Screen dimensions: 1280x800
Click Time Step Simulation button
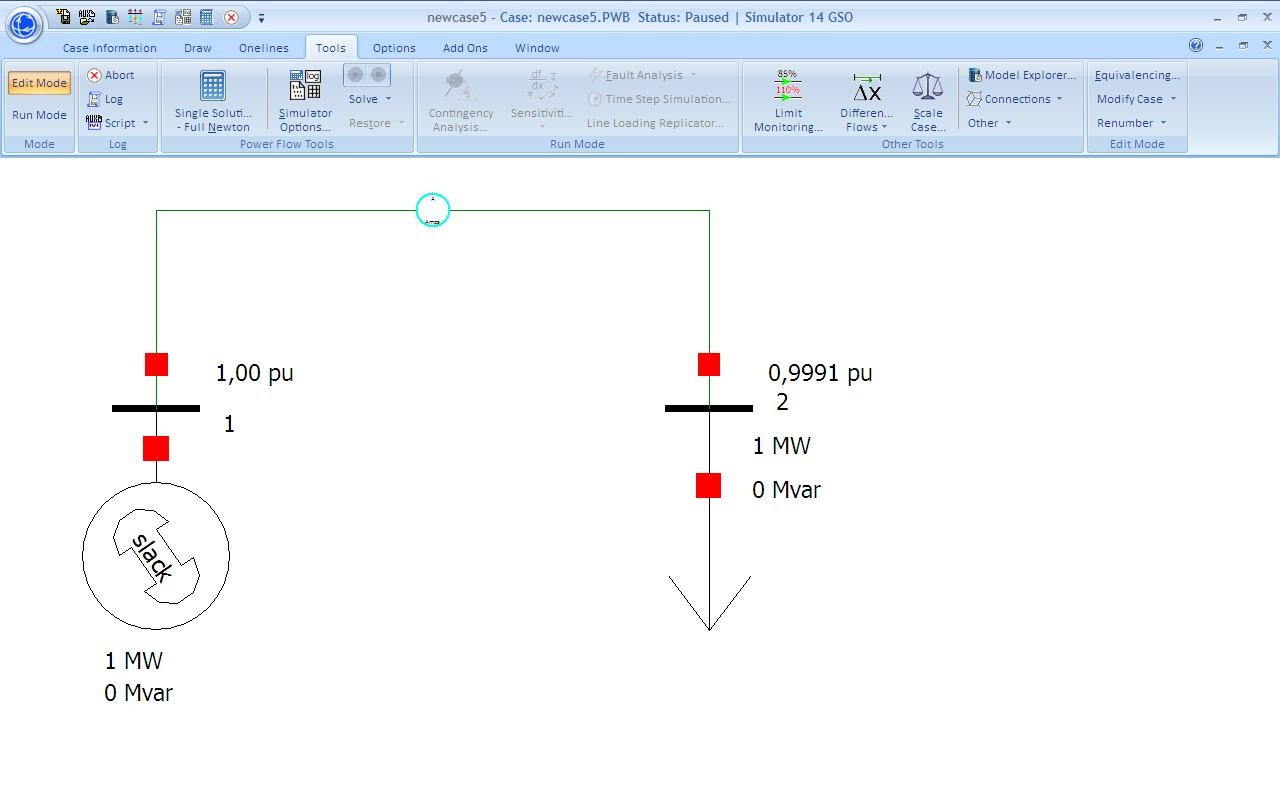click(659, 99)
